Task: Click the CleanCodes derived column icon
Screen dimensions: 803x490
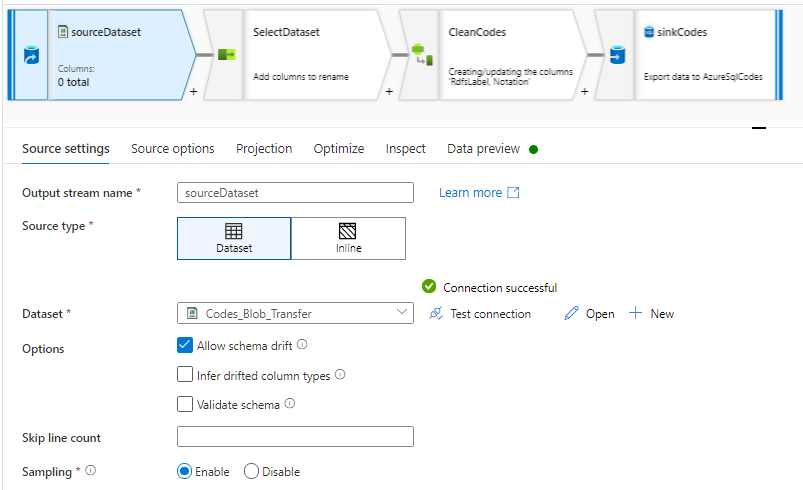Action: pyautogui.click(x=421, y=56)
